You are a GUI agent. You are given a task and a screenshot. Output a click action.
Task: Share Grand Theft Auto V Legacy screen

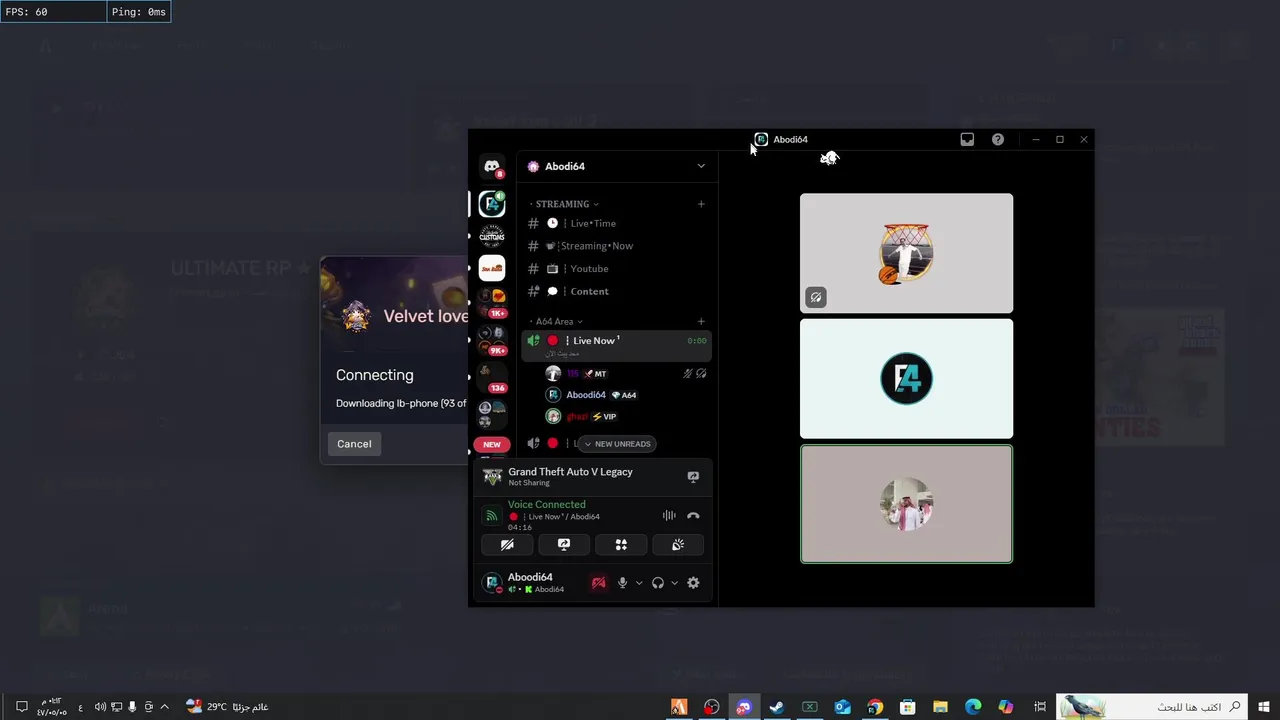tap(693, 477)
